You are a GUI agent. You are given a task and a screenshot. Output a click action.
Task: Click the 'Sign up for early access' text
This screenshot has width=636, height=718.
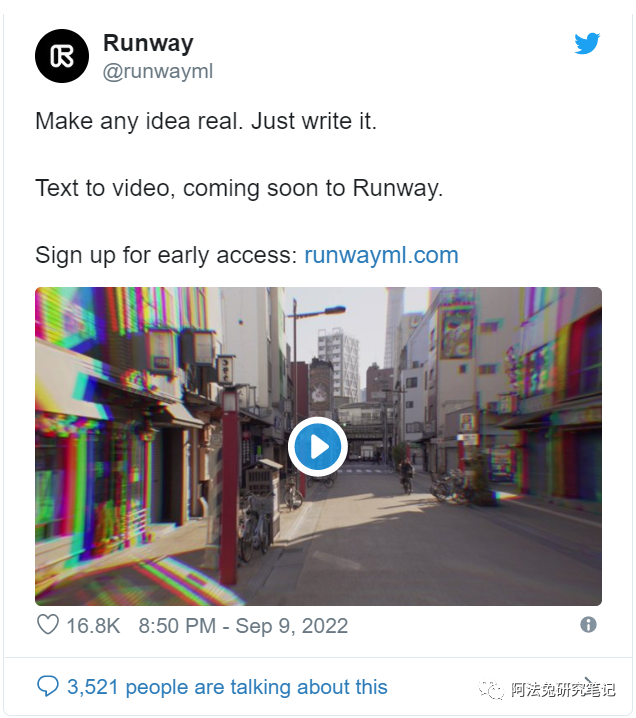[x=167, y=255]
